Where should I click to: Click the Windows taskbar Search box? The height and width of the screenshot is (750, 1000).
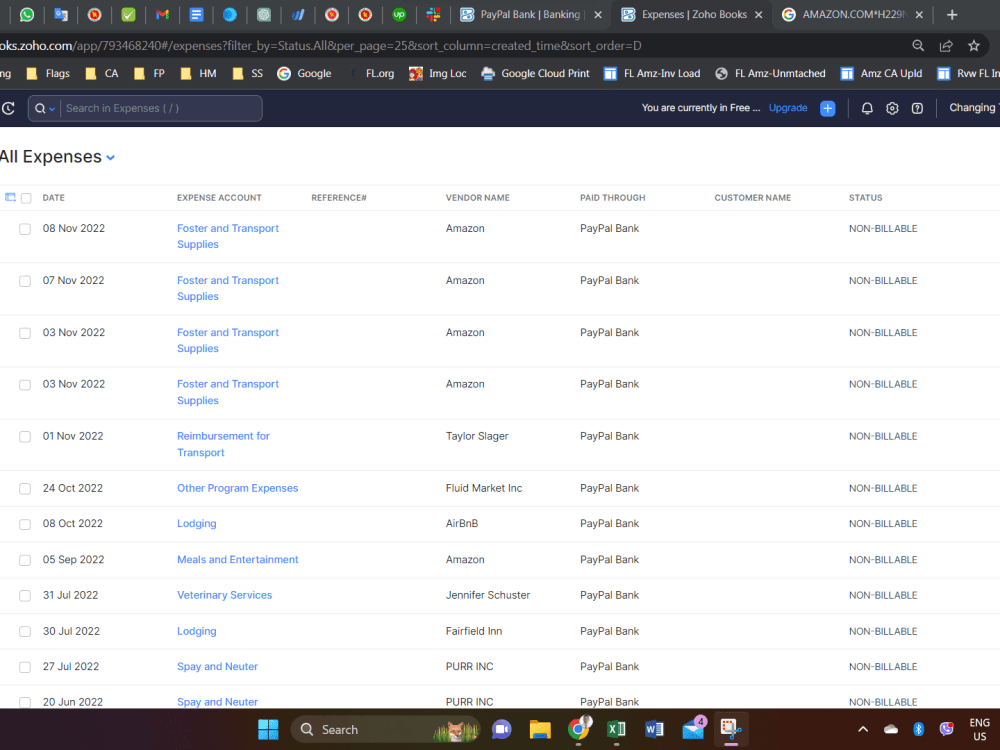pyautogui.click(x=386, y=729)
